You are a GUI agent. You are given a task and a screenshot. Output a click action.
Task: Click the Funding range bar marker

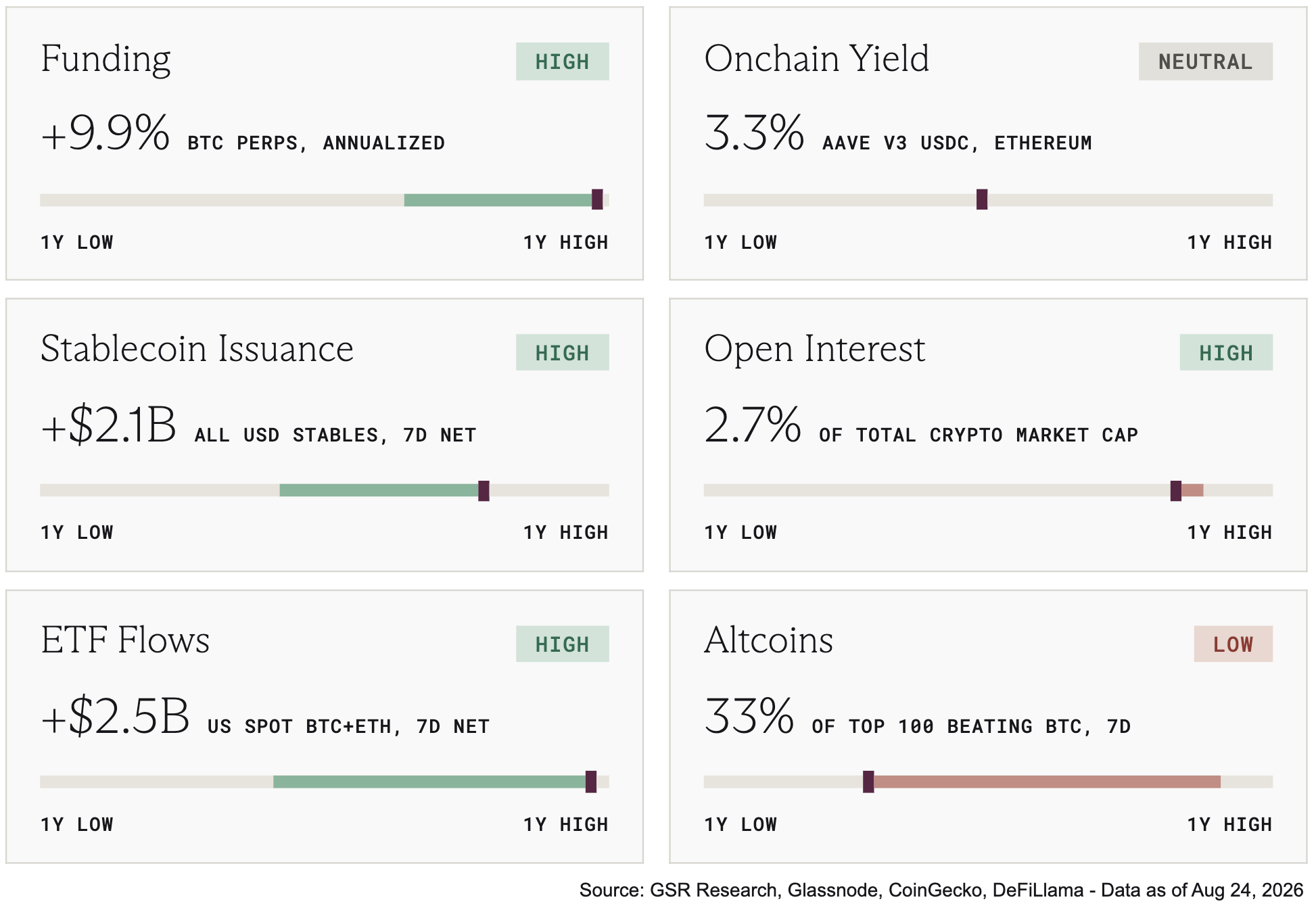[x=597, y=199]
